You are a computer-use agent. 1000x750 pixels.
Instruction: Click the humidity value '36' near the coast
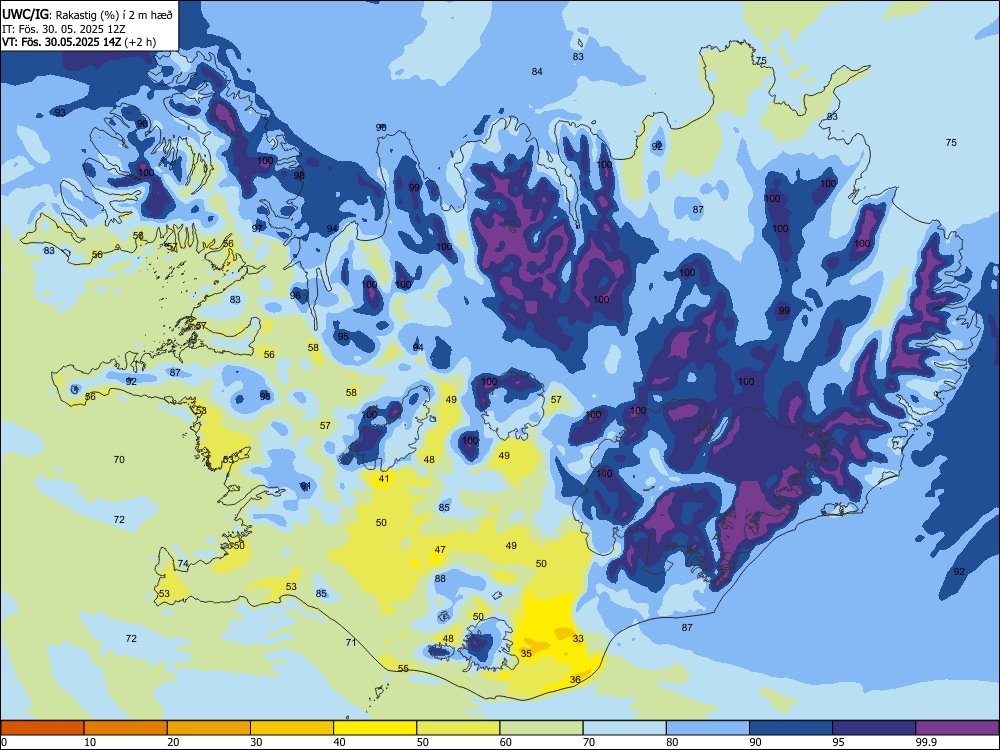pyautogui.click(x=575, y=680)
